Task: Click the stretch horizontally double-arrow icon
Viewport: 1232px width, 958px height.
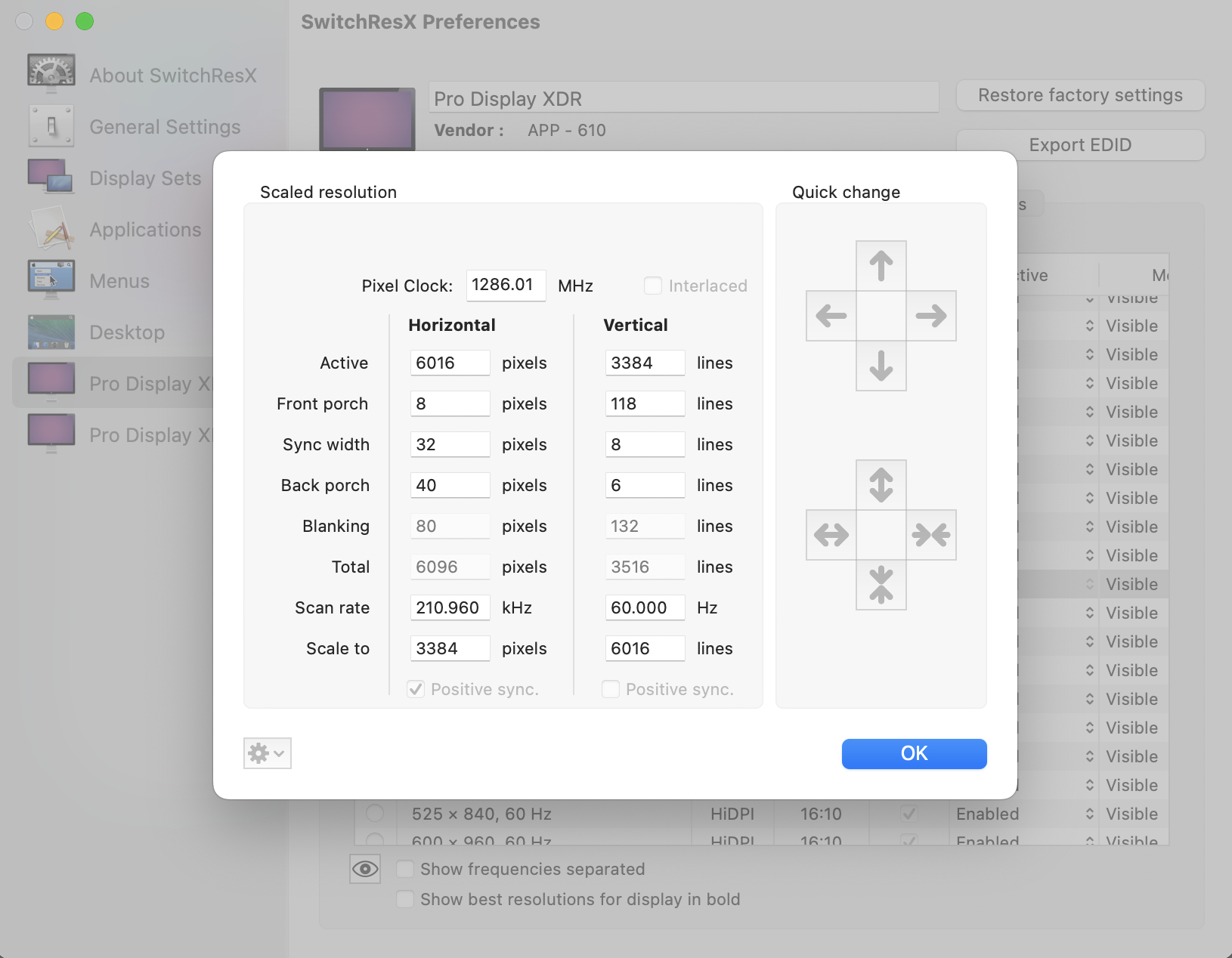Action: [x=831, y=535]
